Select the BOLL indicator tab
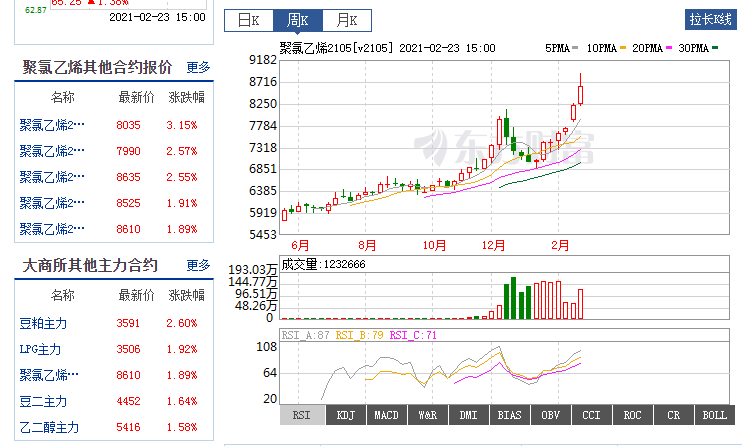The image size is (742, 446). coord(715,415)
